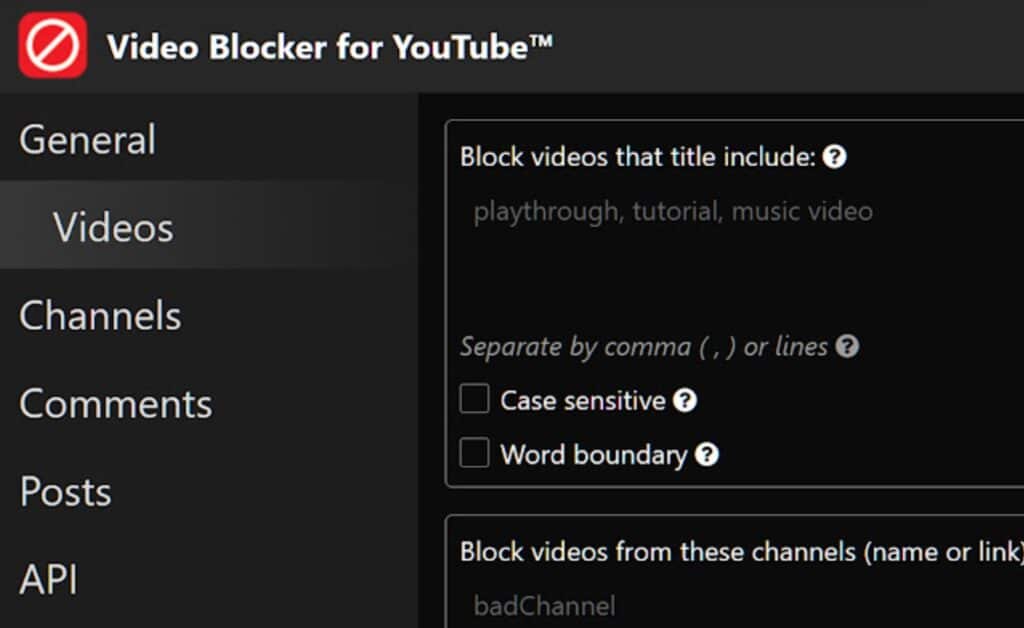Screen dimensions: 1024x628
Task: Toggle Word boundary via its text label
Action: pos(594,455)
